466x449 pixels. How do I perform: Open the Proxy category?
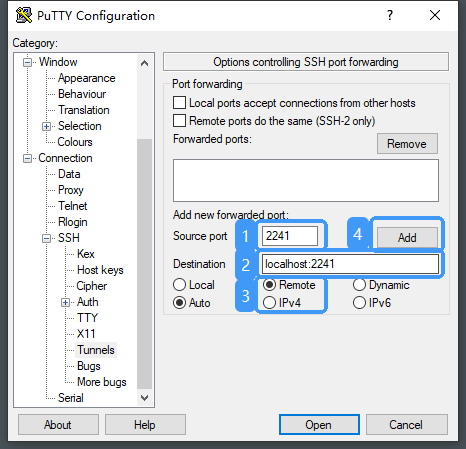71,190
